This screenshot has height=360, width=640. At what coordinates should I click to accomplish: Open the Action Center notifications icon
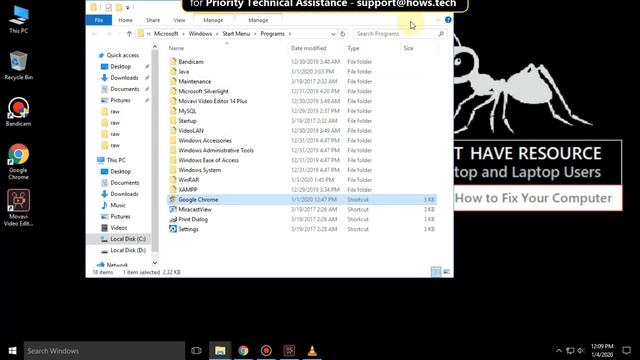click(x=626, y=351)
